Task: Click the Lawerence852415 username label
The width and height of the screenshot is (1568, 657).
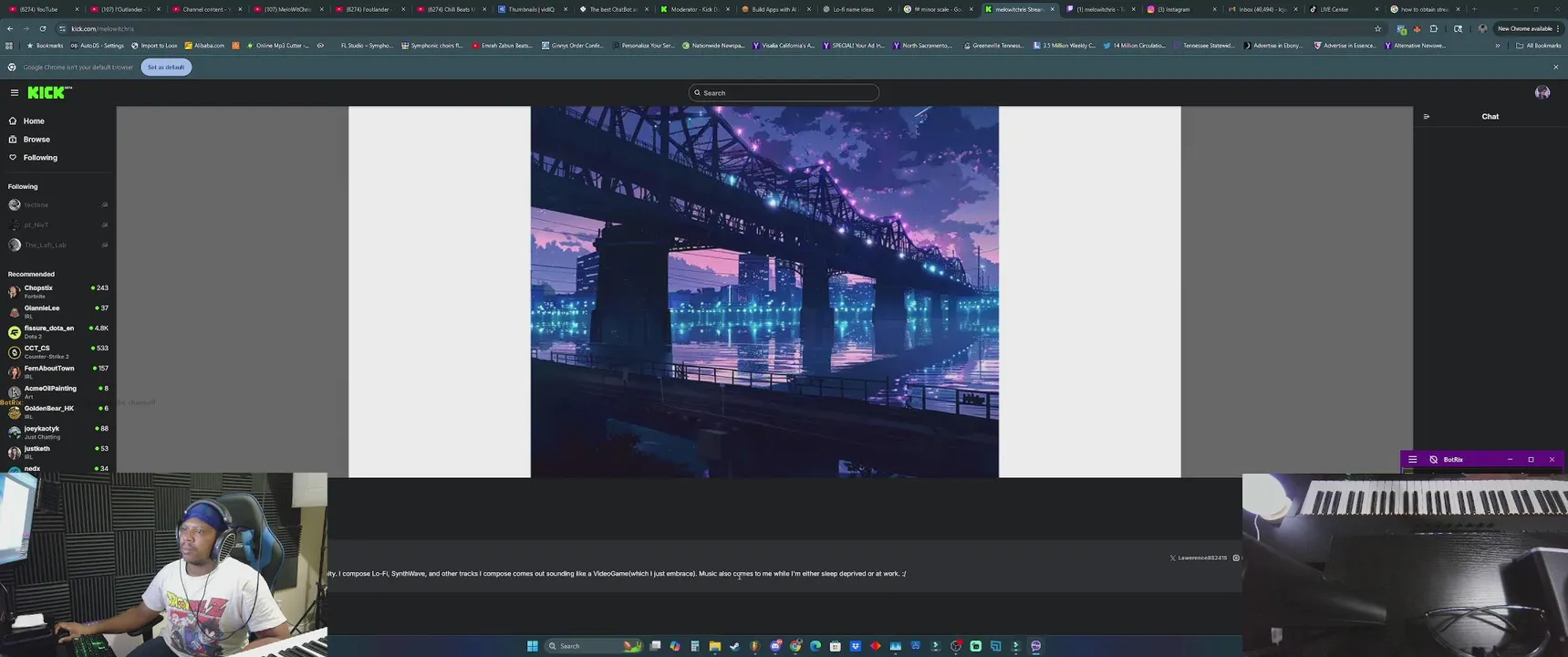Action: (1202, 558)
